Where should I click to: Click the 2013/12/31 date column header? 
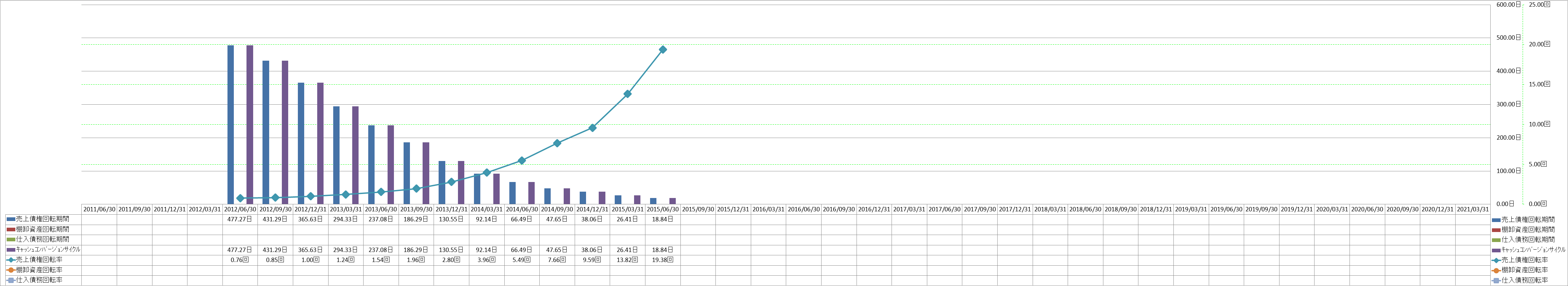[452, 209]
